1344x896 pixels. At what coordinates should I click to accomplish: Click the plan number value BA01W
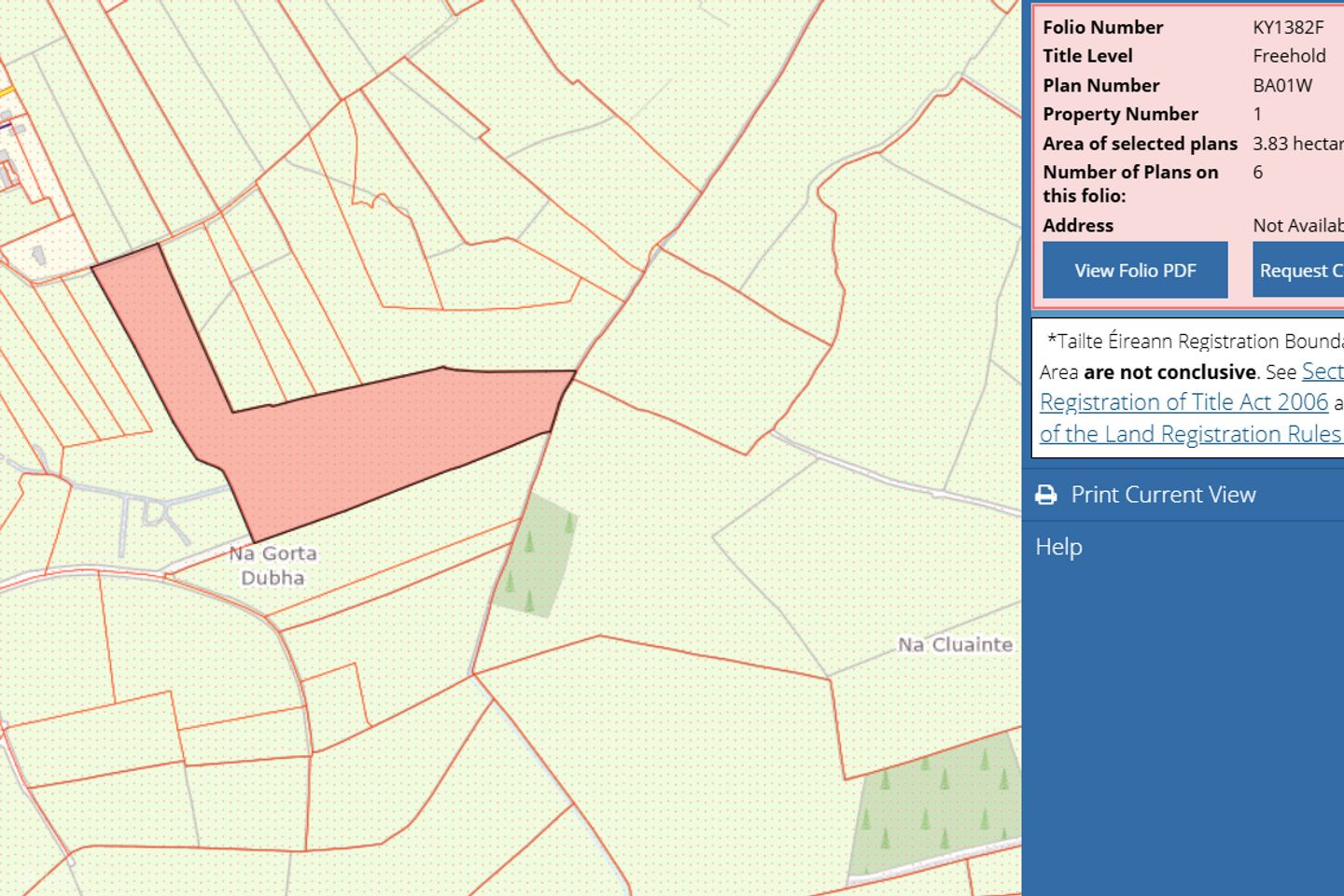tap(1282, 85)
